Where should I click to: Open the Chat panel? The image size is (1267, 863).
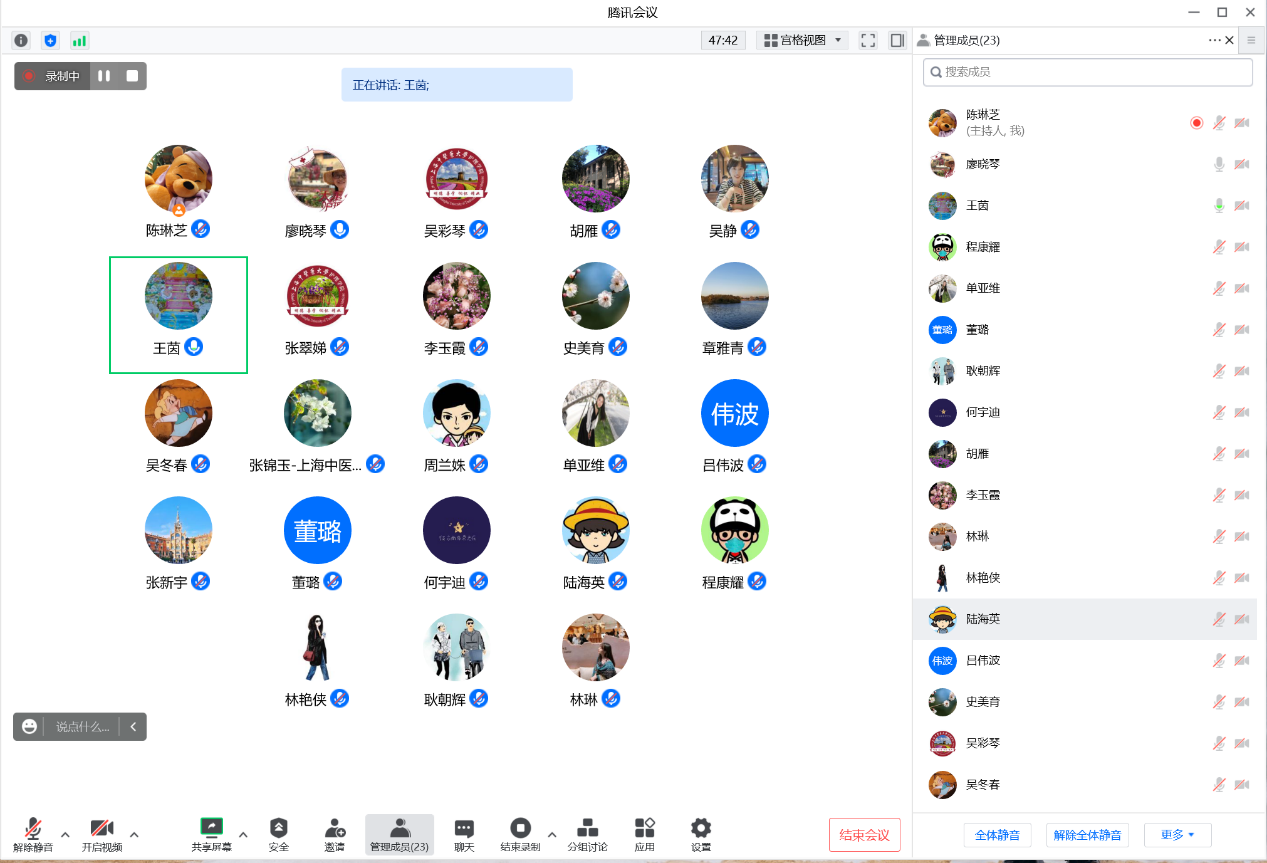pos(464,835)
